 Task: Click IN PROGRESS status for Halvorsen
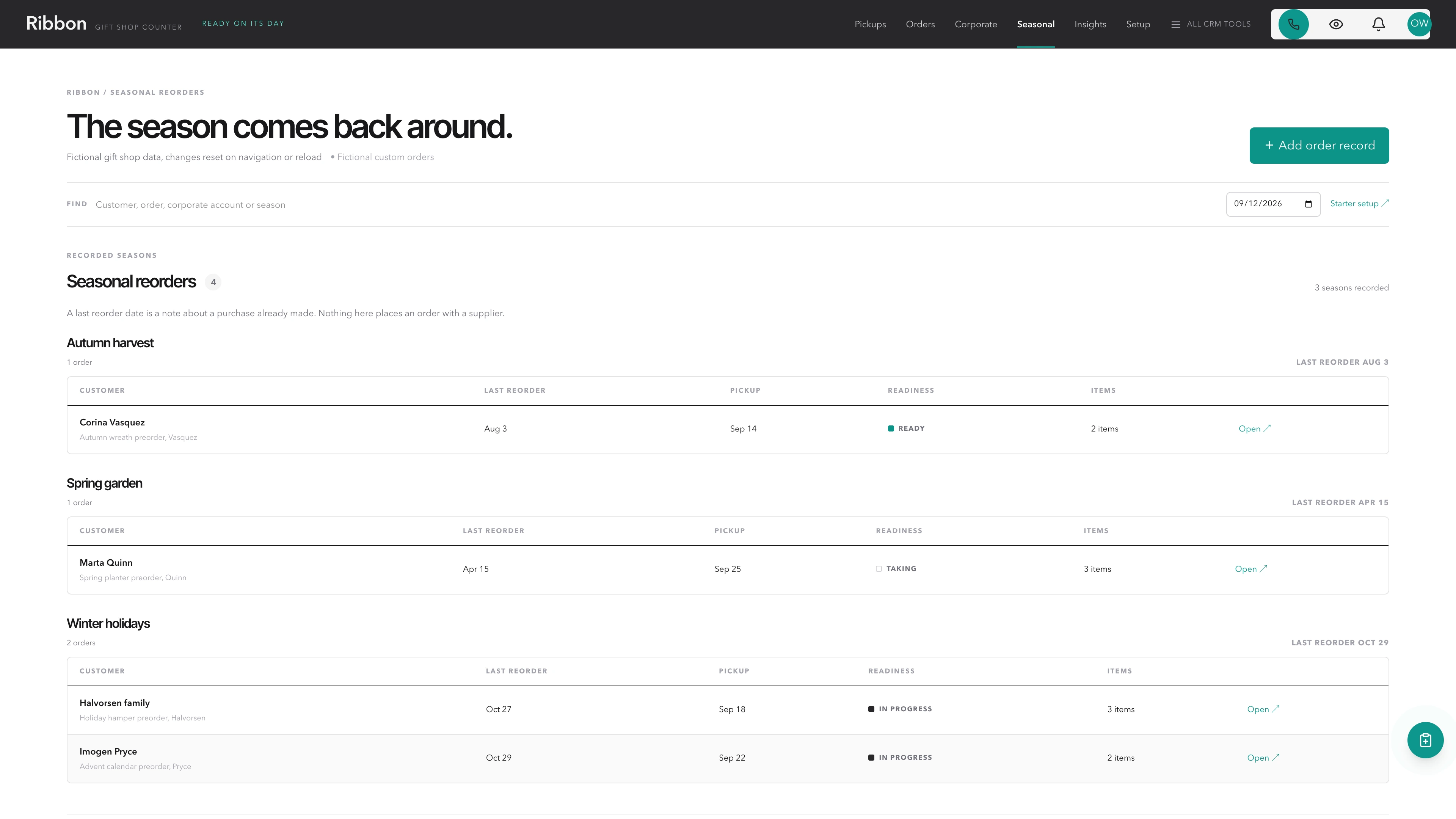click(x=900, y=709)
